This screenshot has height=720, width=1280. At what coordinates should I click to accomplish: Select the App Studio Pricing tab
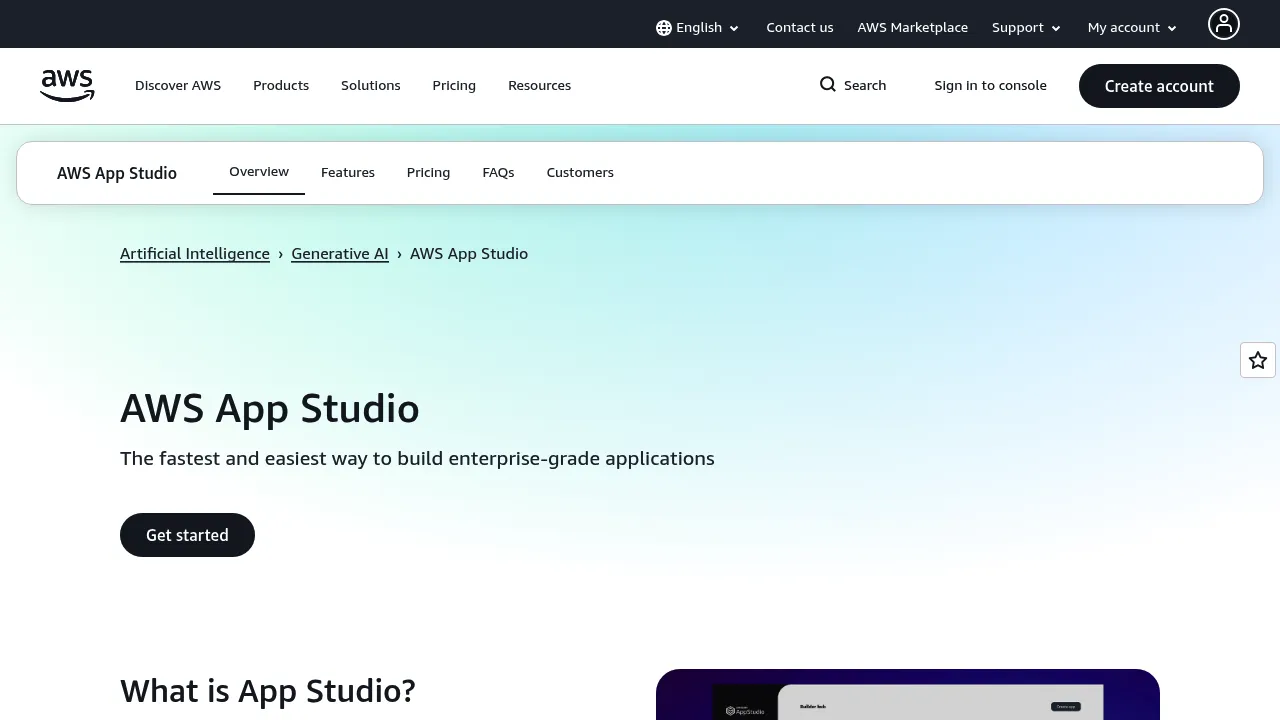pyautogui.click(x=429, y=173)
